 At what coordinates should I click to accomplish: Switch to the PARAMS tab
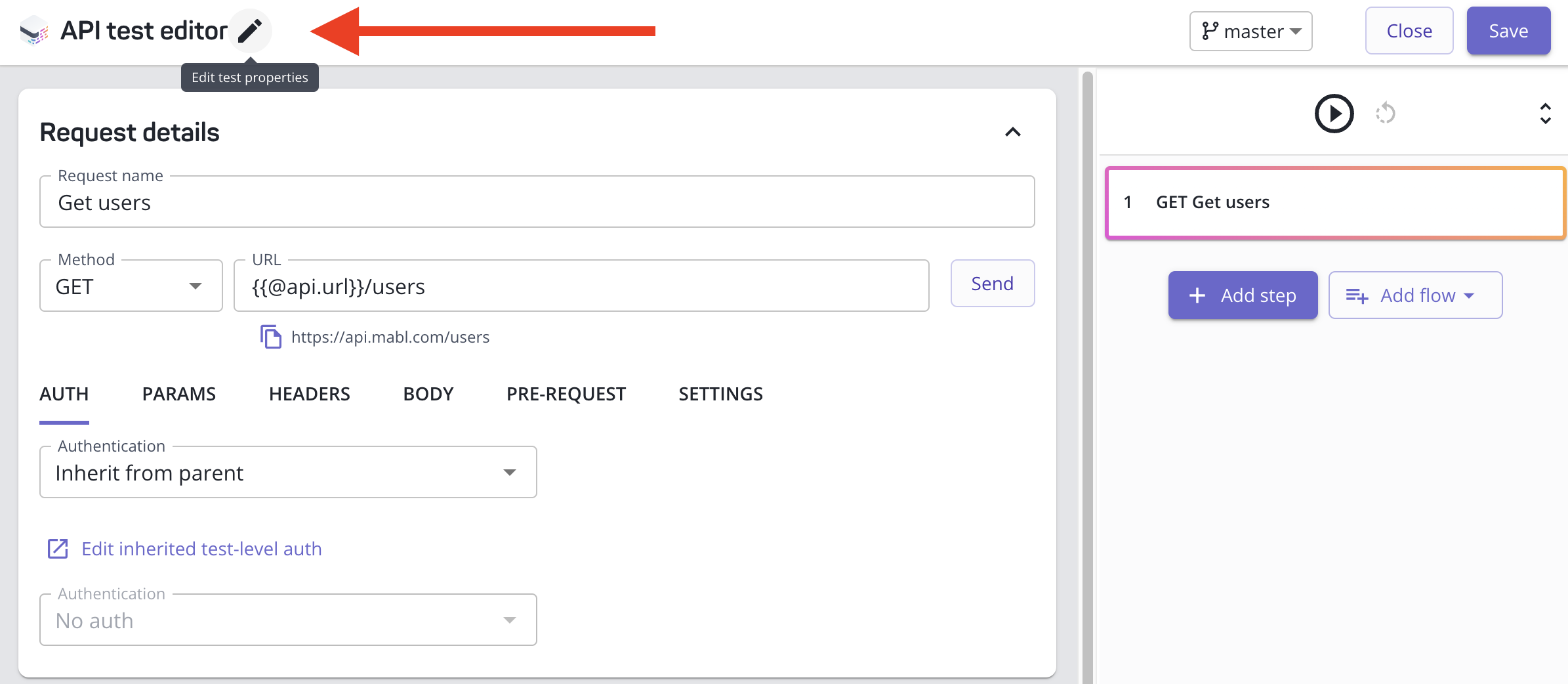pyautogui.click(x=179, y=394)
